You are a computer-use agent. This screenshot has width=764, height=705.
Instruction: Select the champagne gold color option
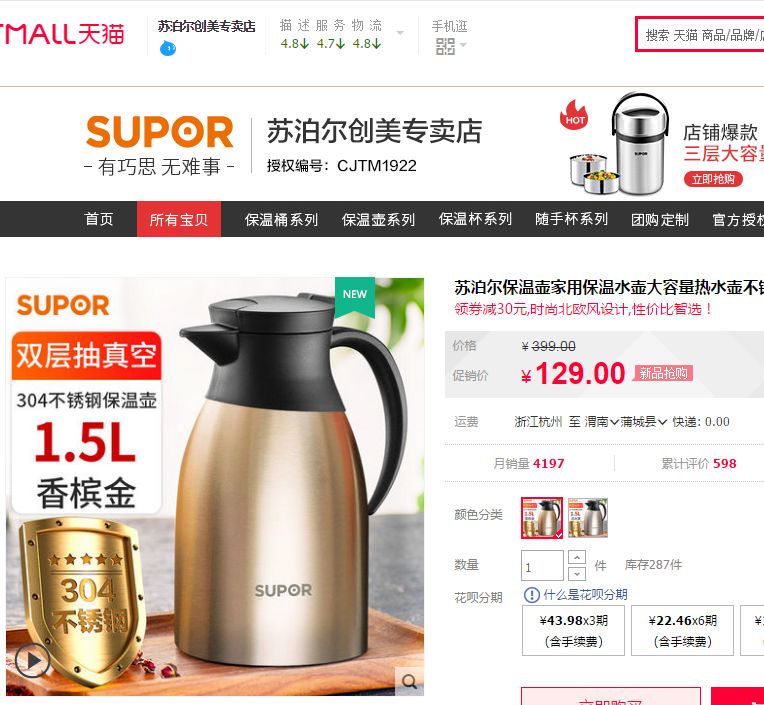point(542,517)
